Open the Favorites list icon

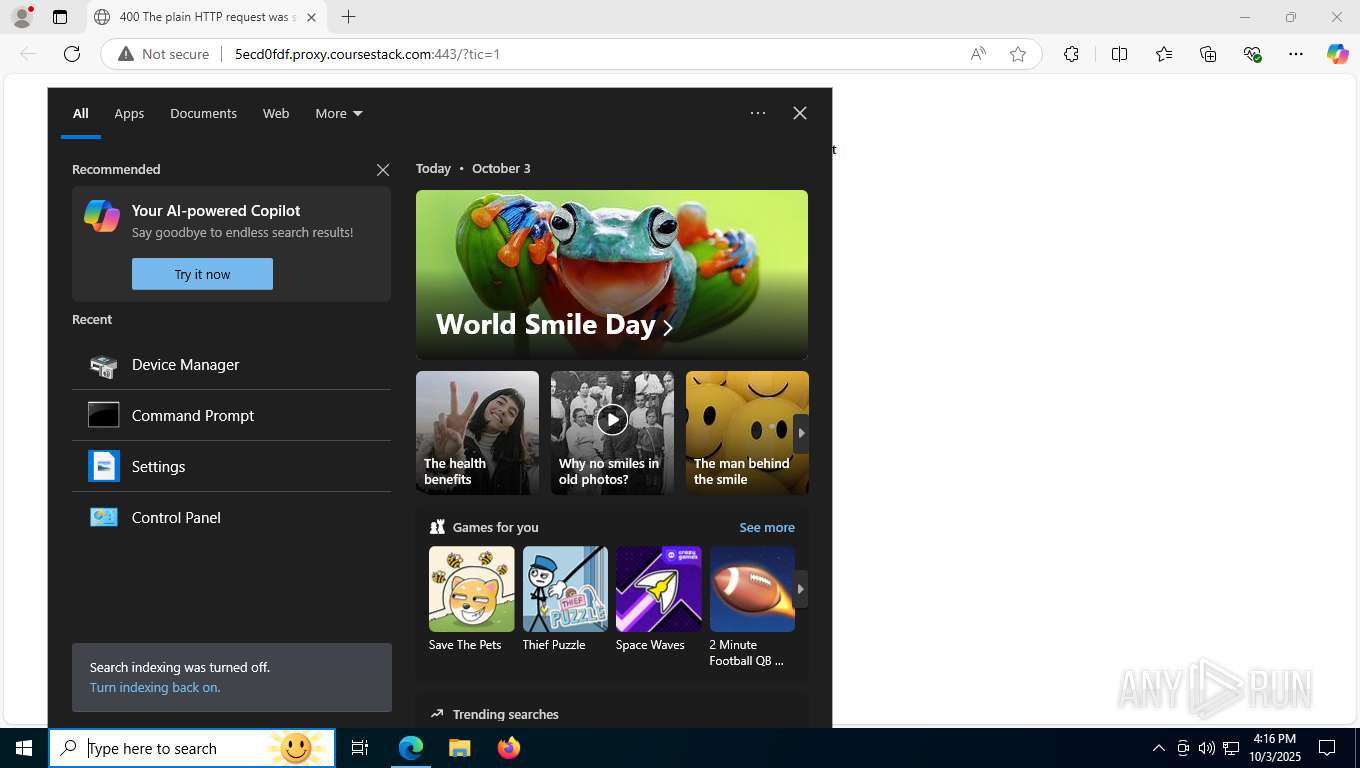(x=1164, y=54)
